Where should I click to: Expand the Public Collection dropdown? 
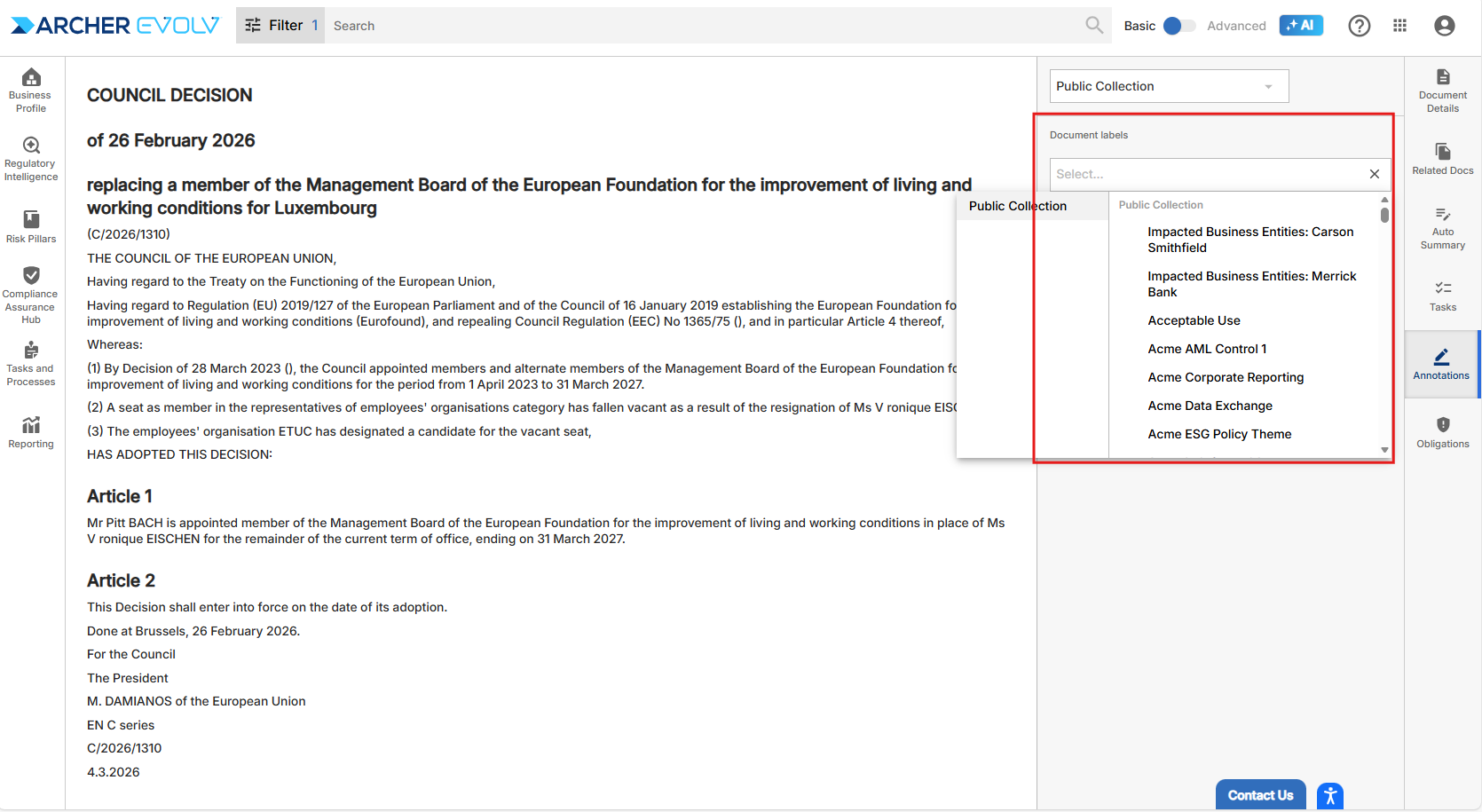tap(1168, 86)
